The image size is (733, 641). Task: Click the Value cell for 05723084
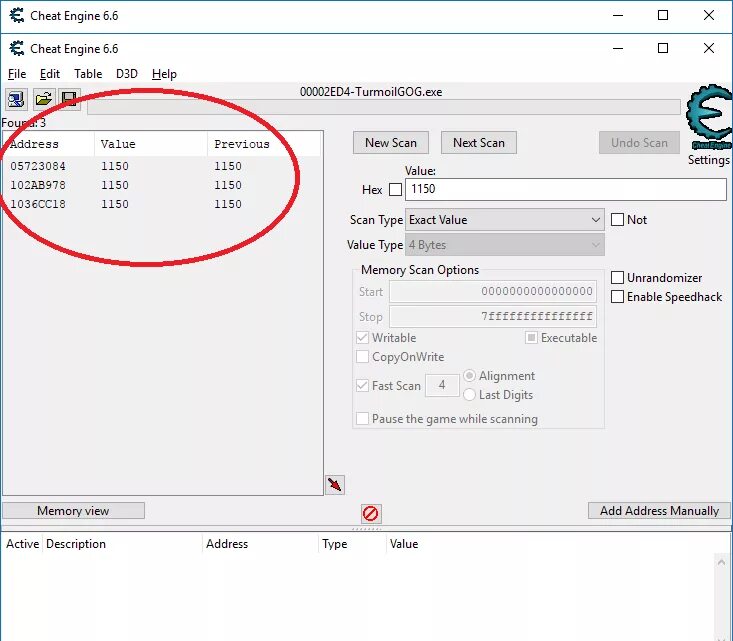(x=115, y=166)
